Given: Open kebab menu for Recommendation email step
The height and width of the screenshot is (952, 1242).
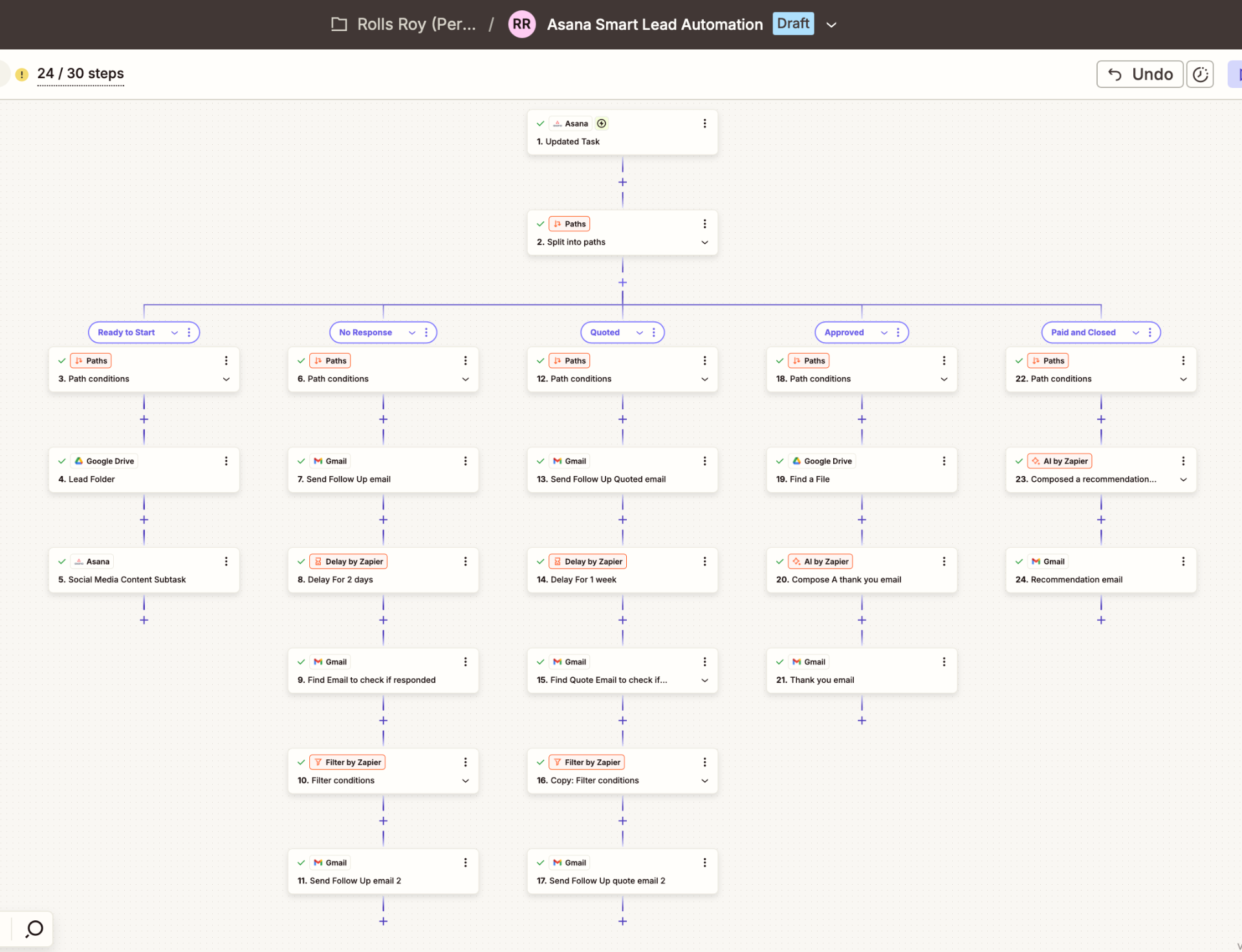Looking at the screenshot, I should (1183, 561).
